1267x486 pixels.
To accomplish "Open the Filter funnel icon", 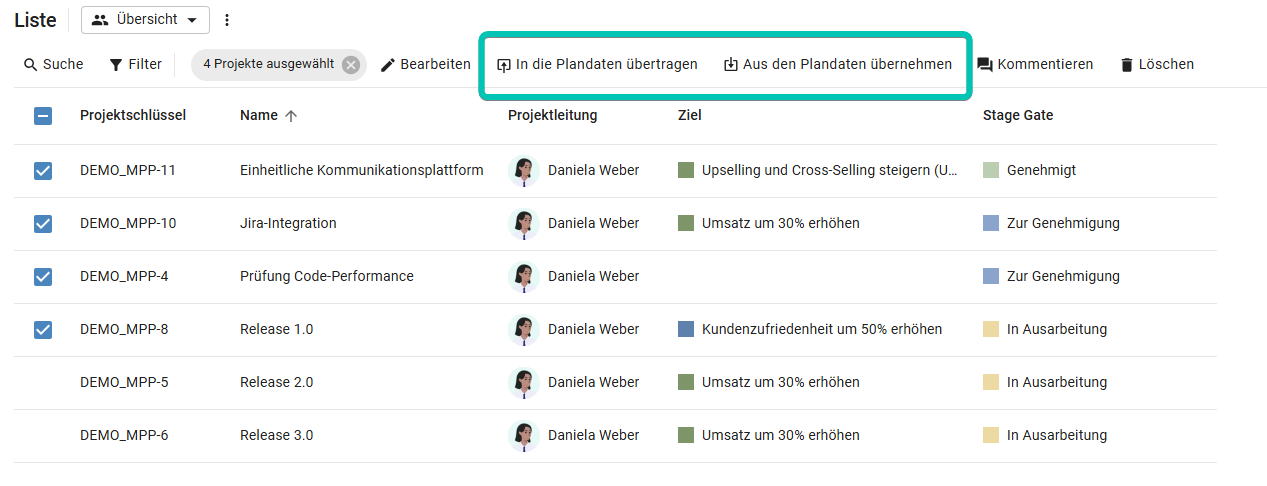I will click(x=116, y=64).
